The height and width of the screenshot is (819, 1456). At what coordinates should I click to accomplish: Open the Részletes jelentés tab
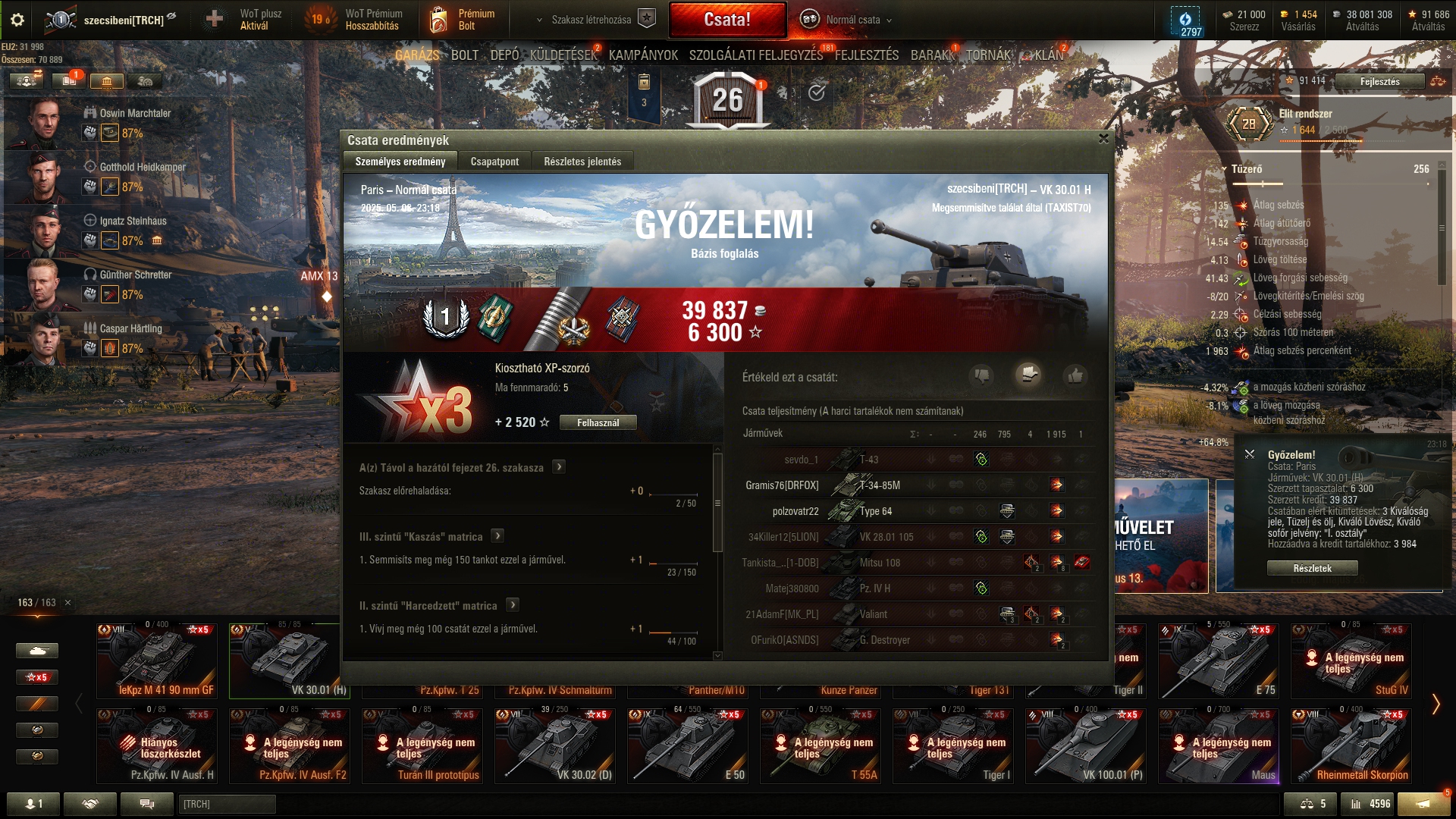coord(582,162)
